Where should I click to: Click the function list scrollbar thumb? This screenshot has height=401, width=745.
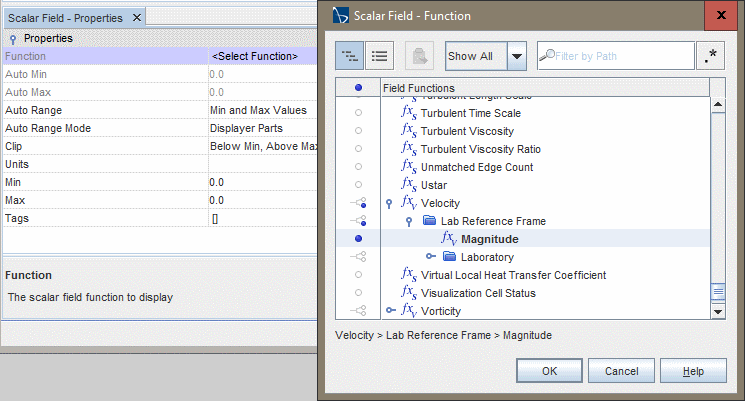pos(718,292)
